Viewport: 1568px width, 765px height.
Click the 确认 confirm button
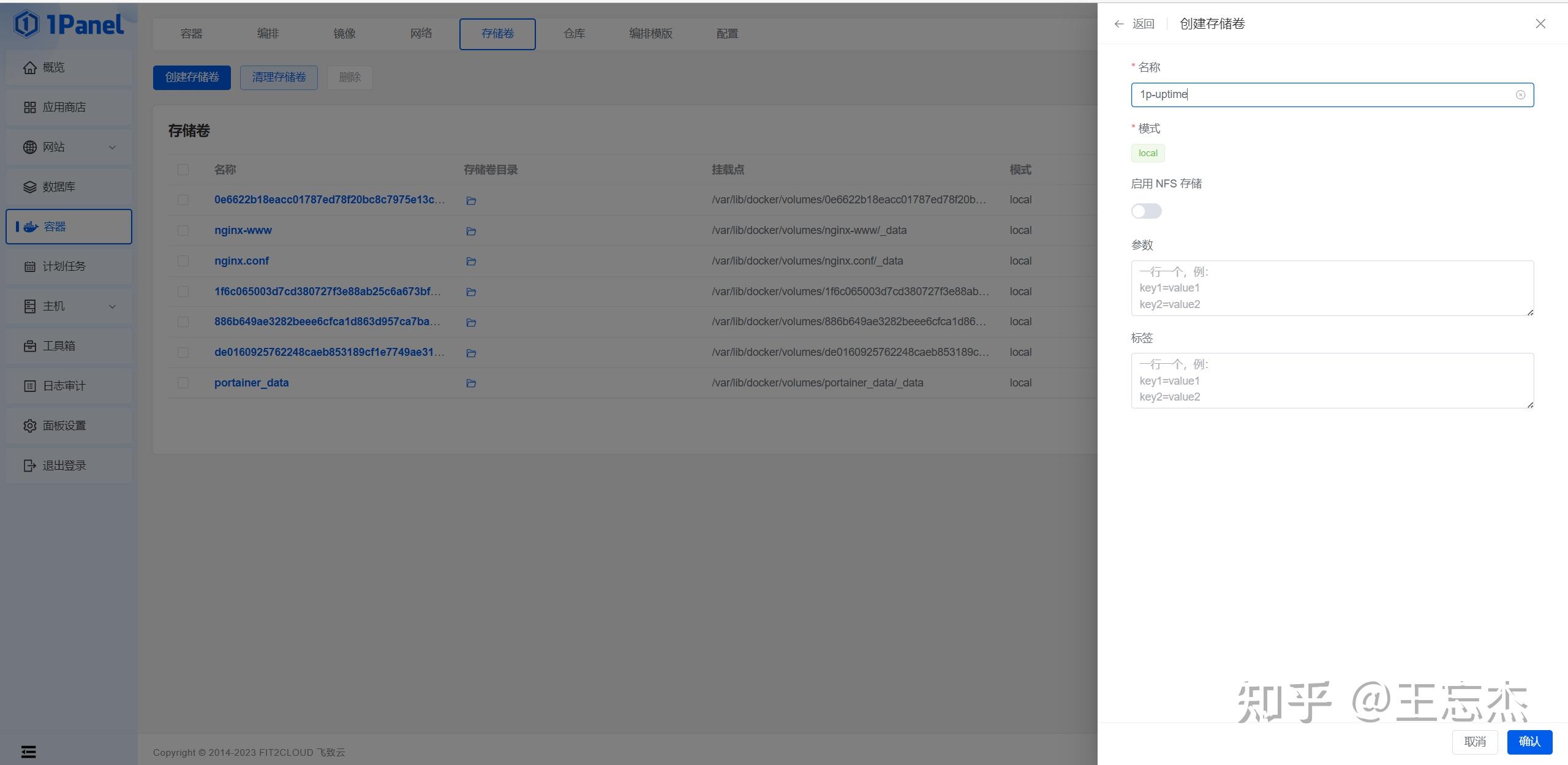point(1529,742)
